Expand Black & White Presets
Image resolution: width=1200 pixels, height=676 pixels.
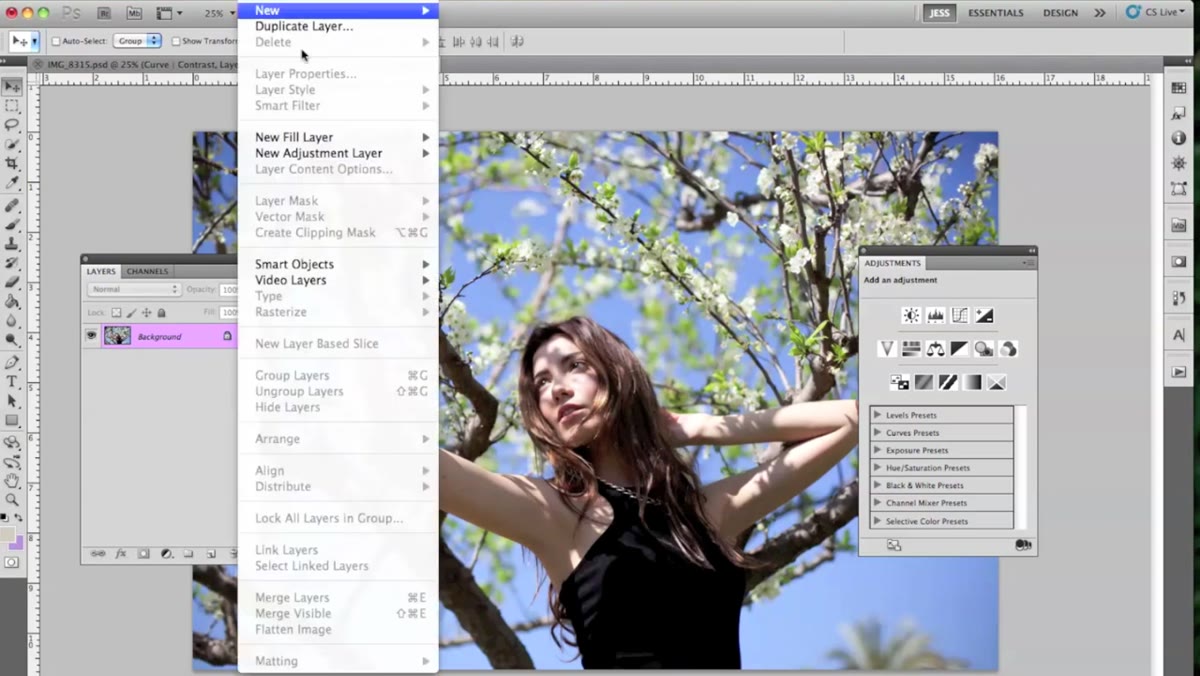[877, 485]
